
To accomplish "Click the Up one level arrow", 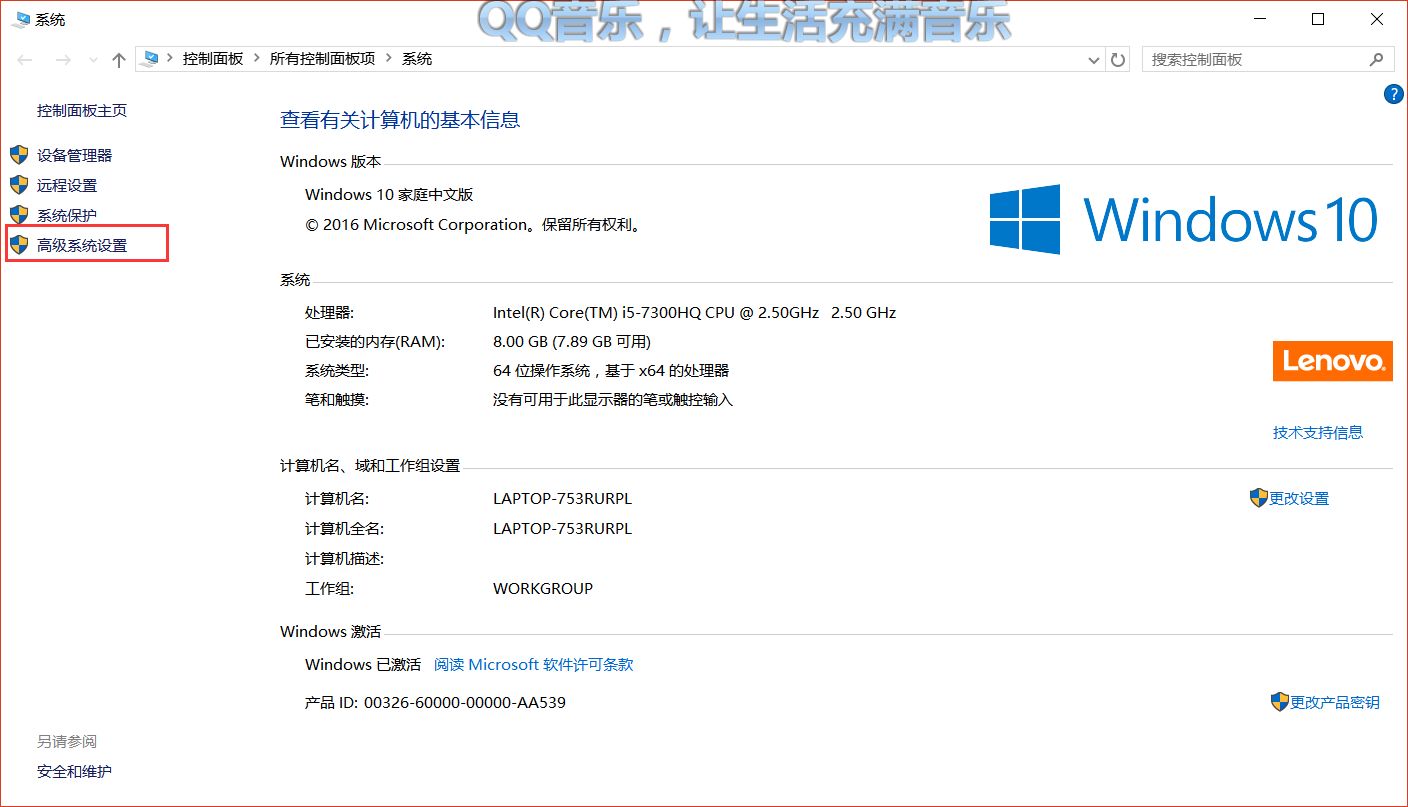I will [119, 60].
